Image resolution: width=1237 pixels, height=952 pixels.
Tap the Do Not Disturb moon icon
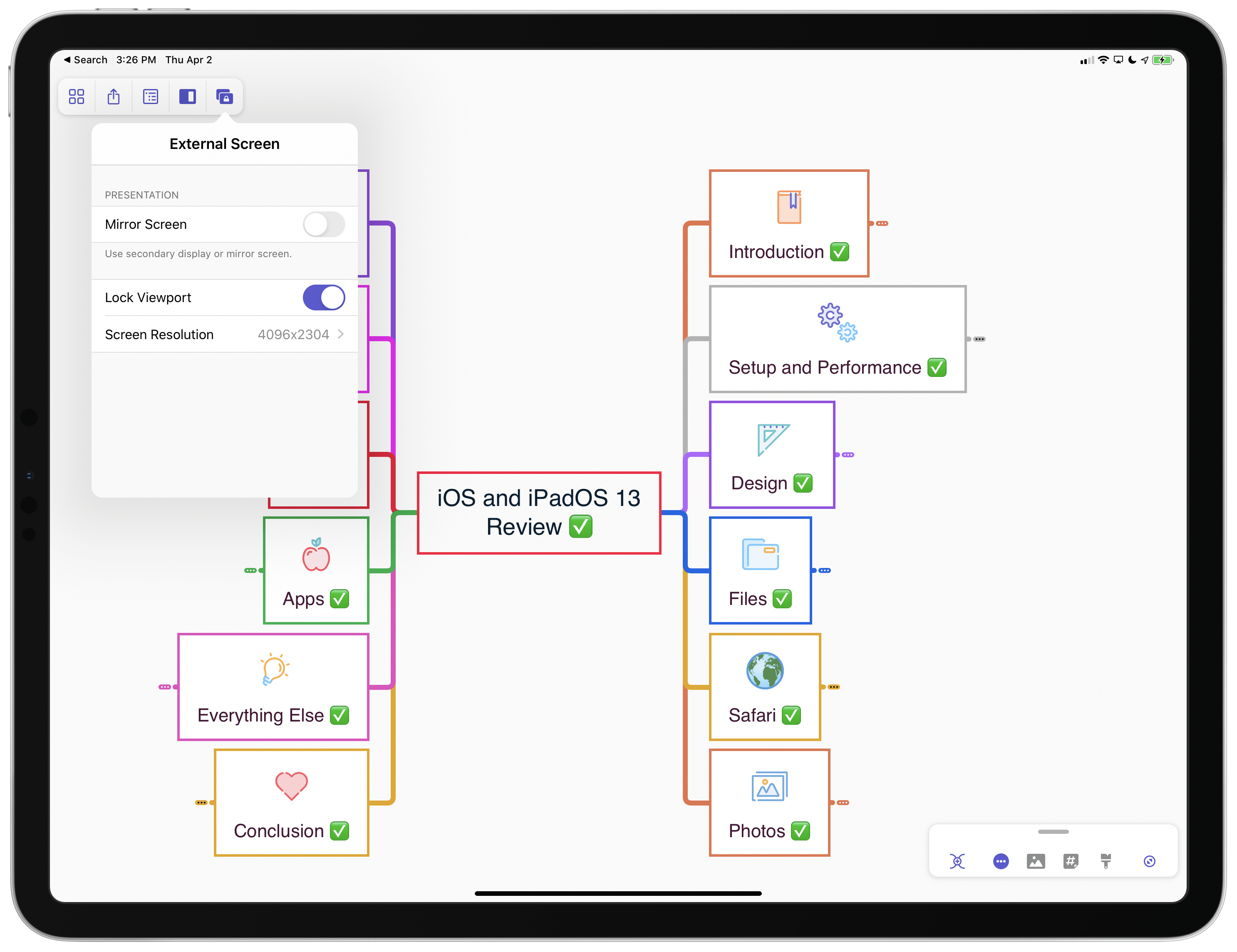[x=1132, y=60]
